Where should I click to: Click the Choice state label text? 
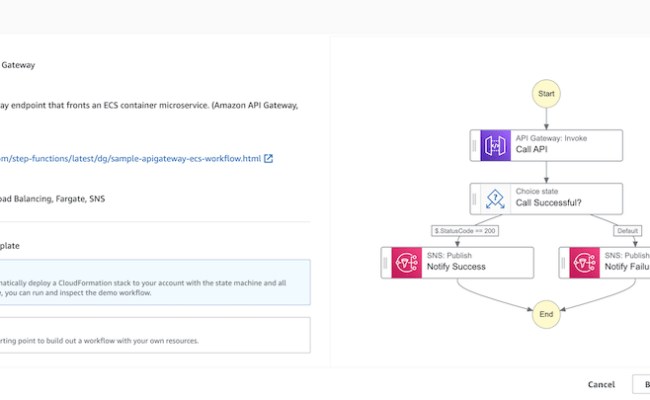pyautogui.click(x=536, y=191)
